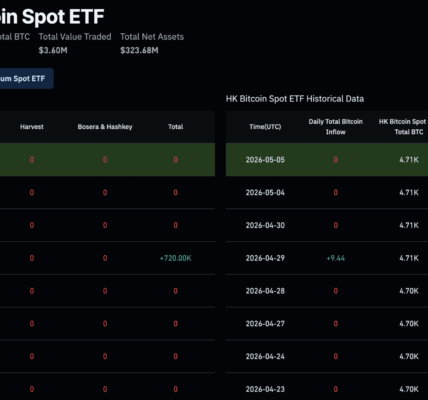Click the Total Net Assets $323.68M value
428x400 pixels.
coord(139,50)
